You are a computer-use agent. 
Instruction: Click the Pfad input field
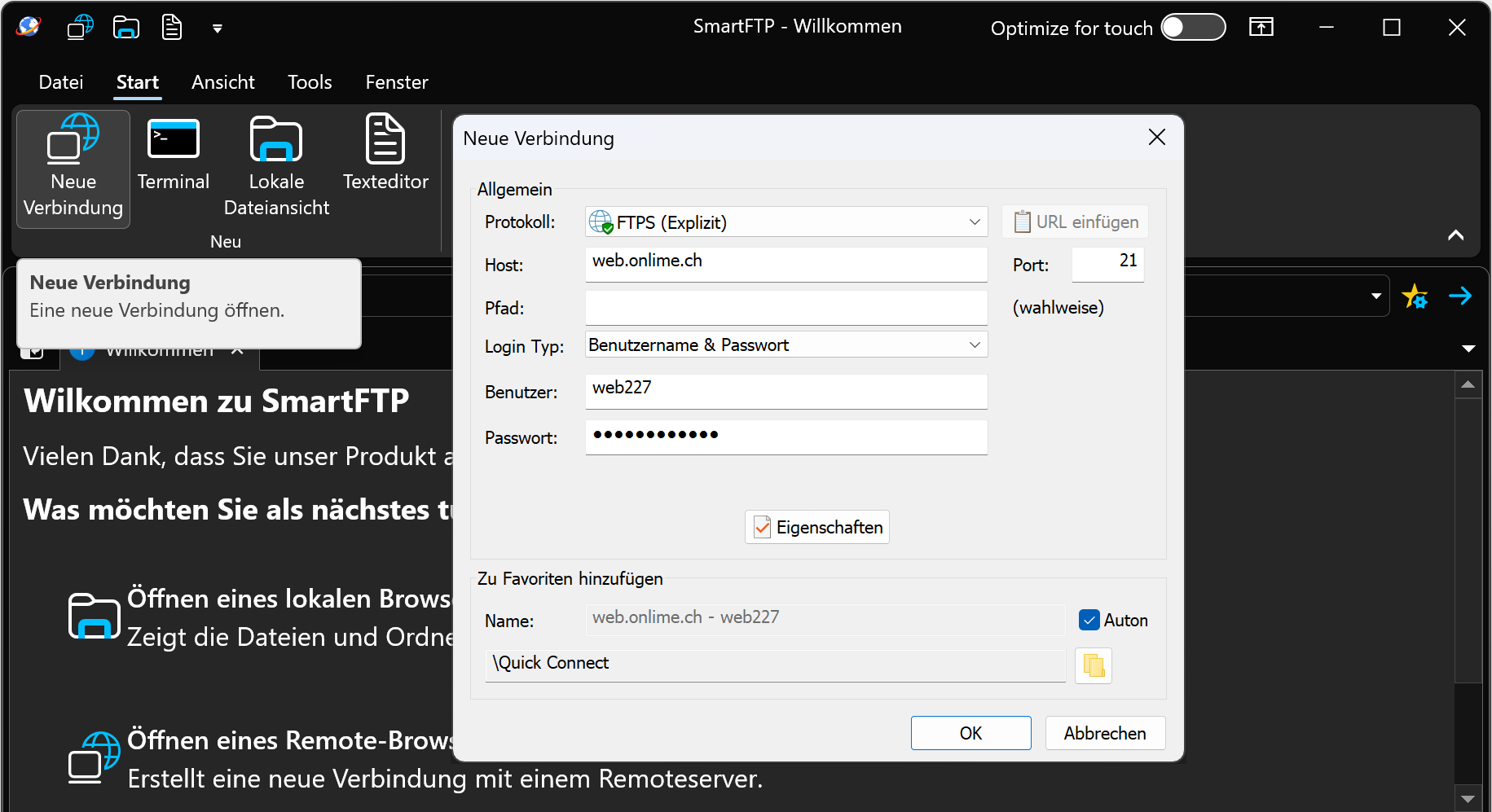pyautogui.click(x=786, y=308)
